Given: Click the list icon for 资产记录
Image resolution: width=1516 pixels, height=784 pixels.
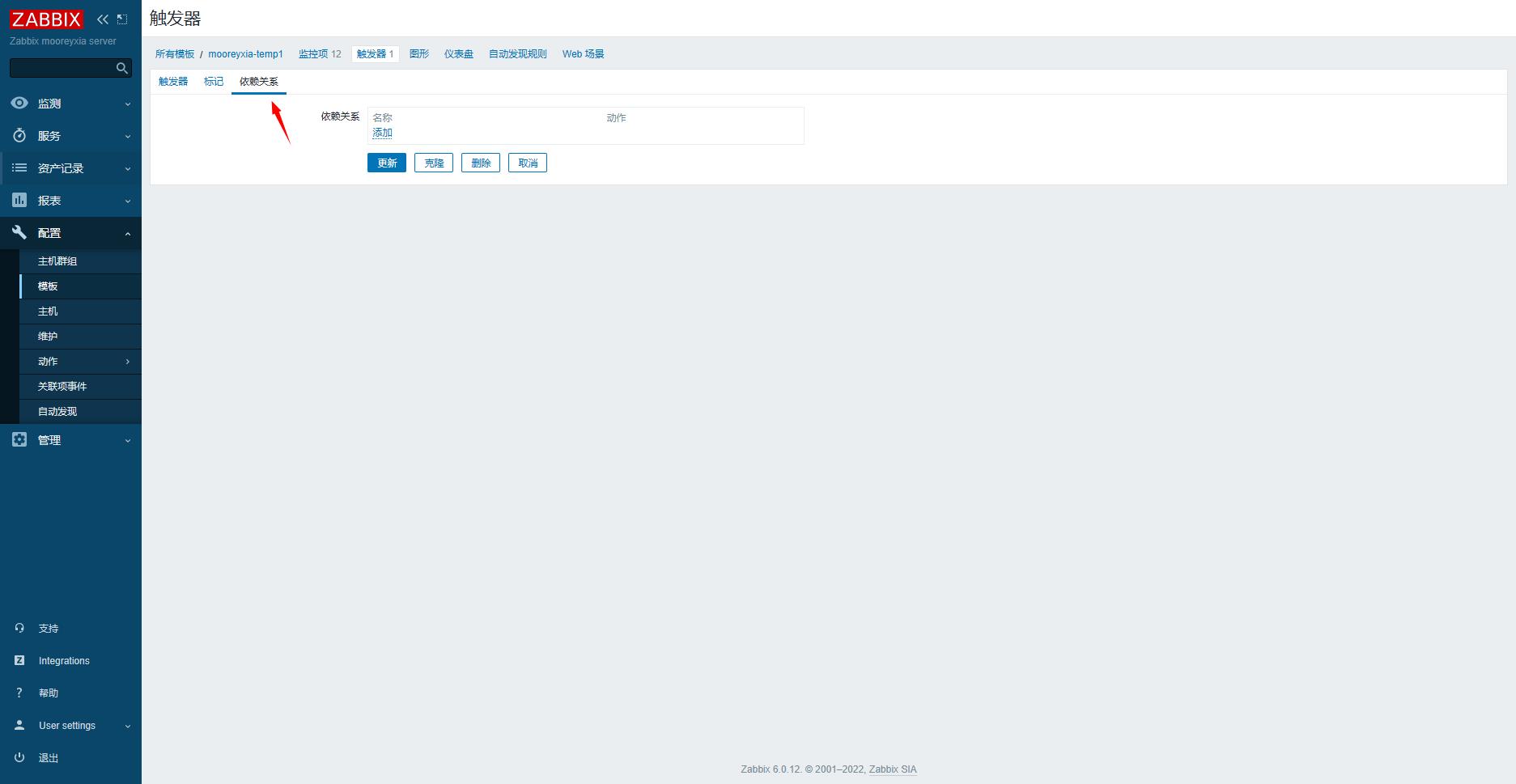Looking at the screenshot, I should pos(19,168).
